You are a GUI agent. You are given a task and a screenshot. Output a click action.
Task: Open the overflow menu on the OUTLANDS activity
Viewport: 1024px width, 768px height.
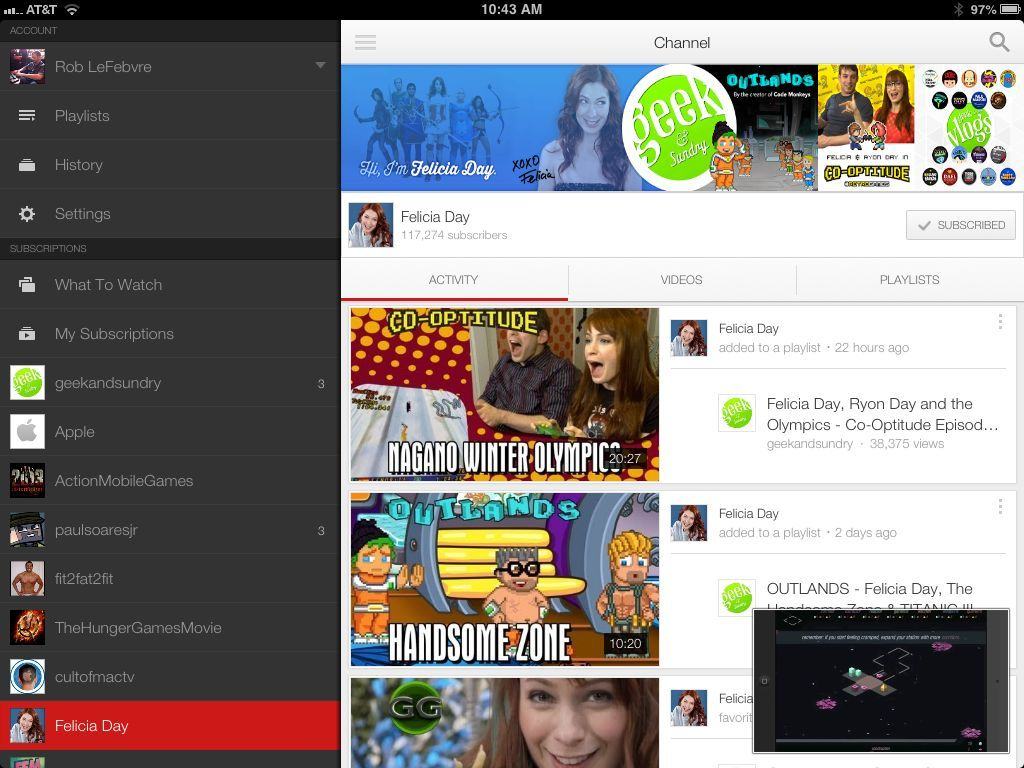pyautogui.click(x=1000, y=507)
